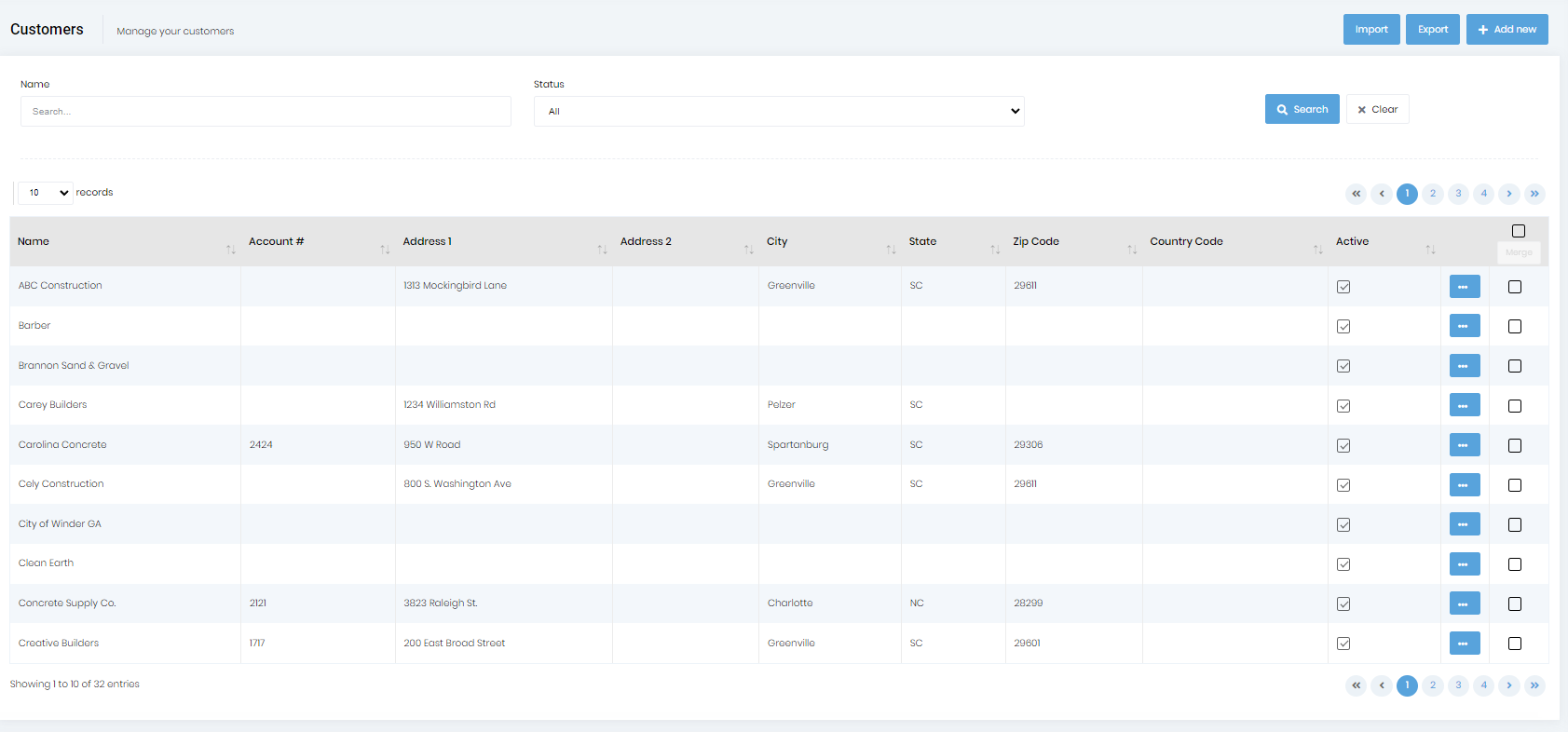
Task: Clear the search filters
Action: click(x=1378, y=109)
